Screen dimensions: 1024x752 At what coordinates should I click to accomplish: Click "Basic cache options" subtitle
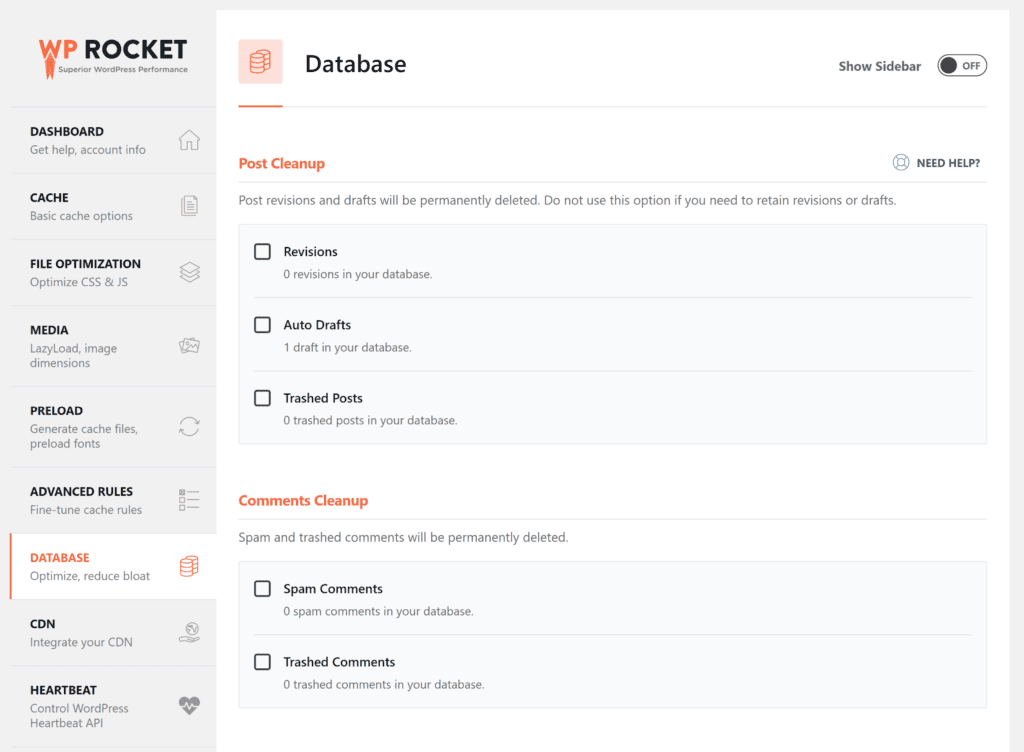(x=81, y=216)
